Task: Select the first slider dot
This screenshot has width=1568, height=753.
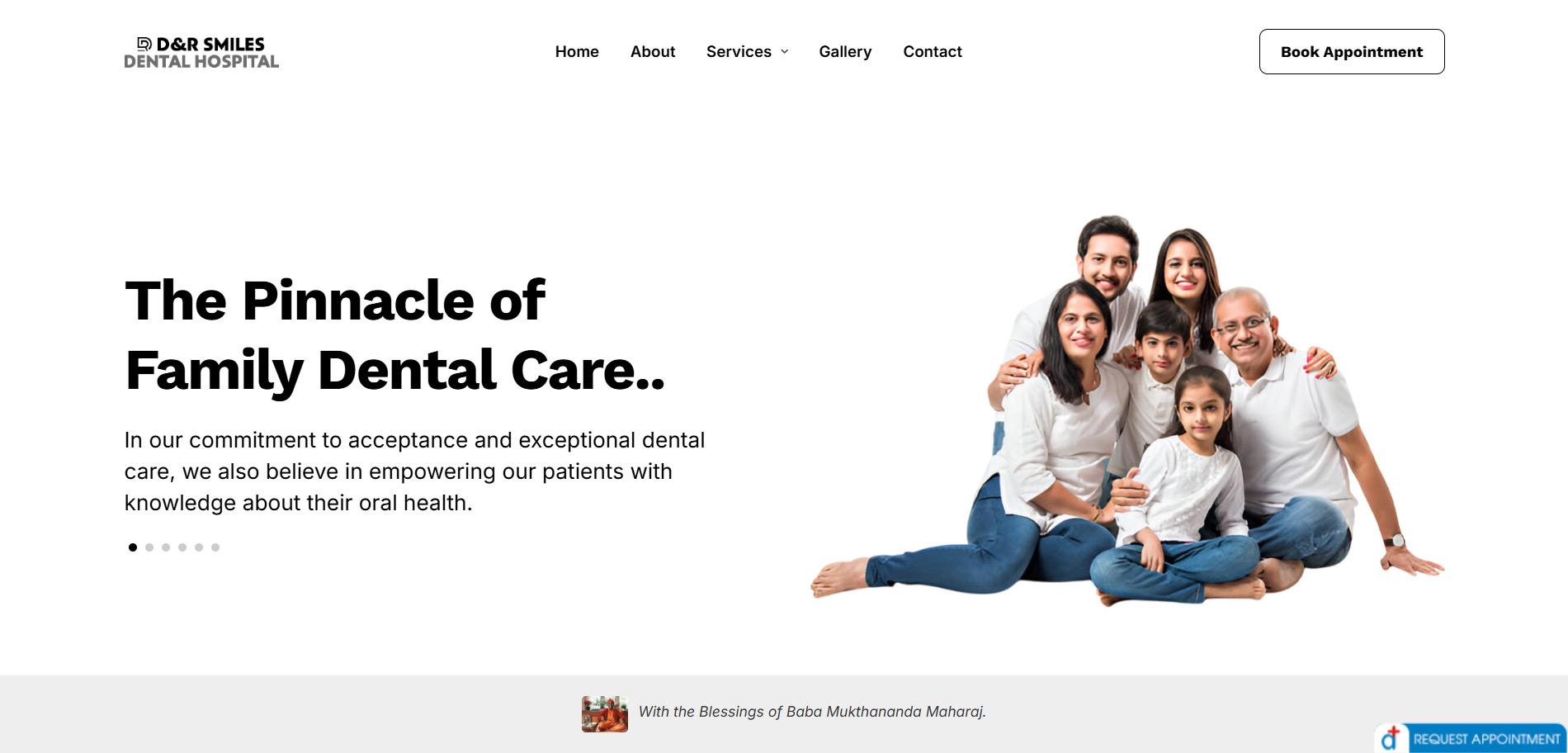Action: coord(133,547)
